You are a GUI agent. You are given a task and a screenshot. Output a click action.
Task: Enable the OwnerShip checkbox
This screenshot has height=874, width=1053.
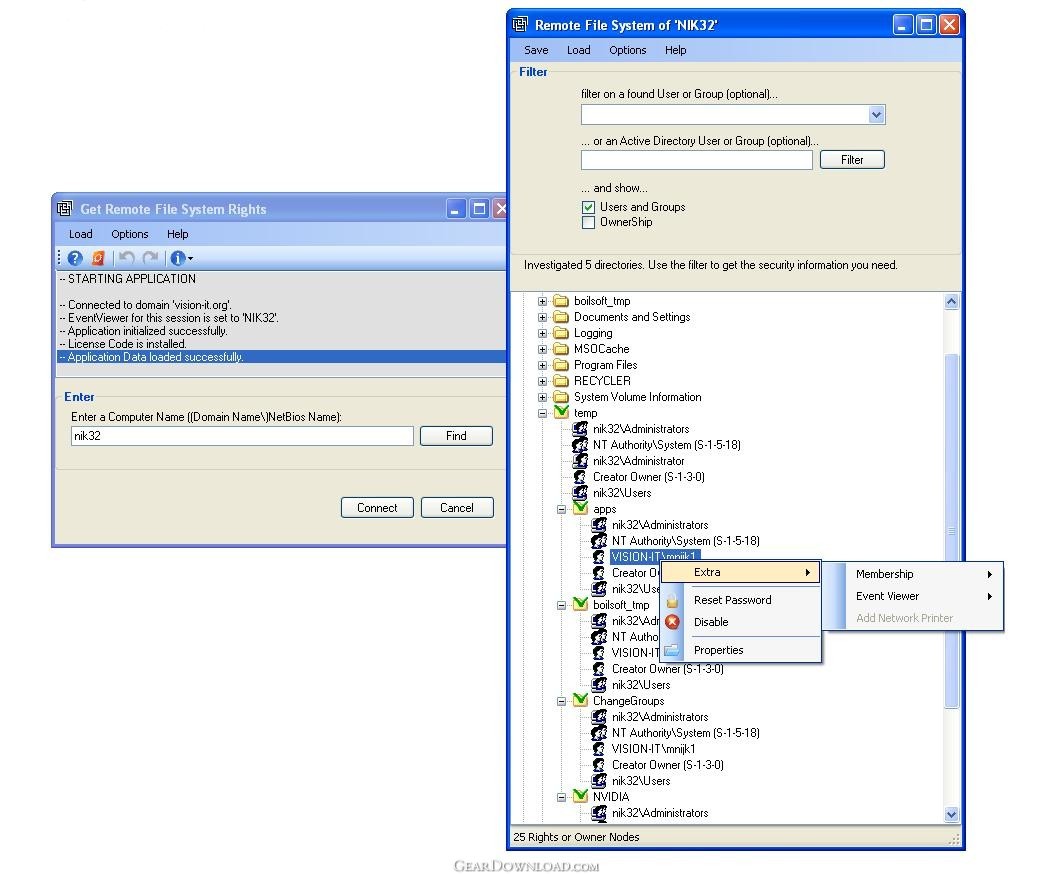click(x=588, y=222)
